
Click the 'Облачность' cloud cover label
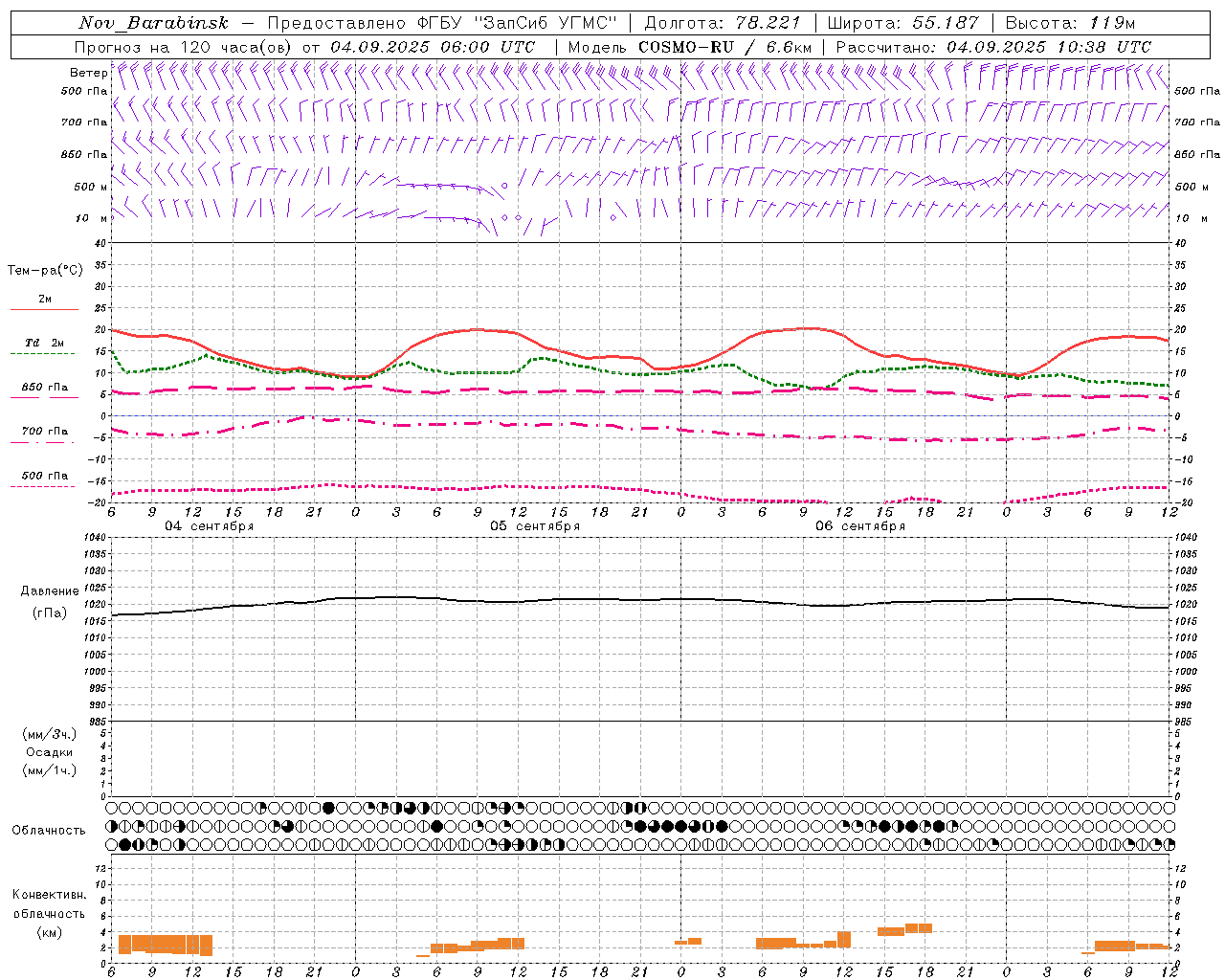(x=49, y=830)
